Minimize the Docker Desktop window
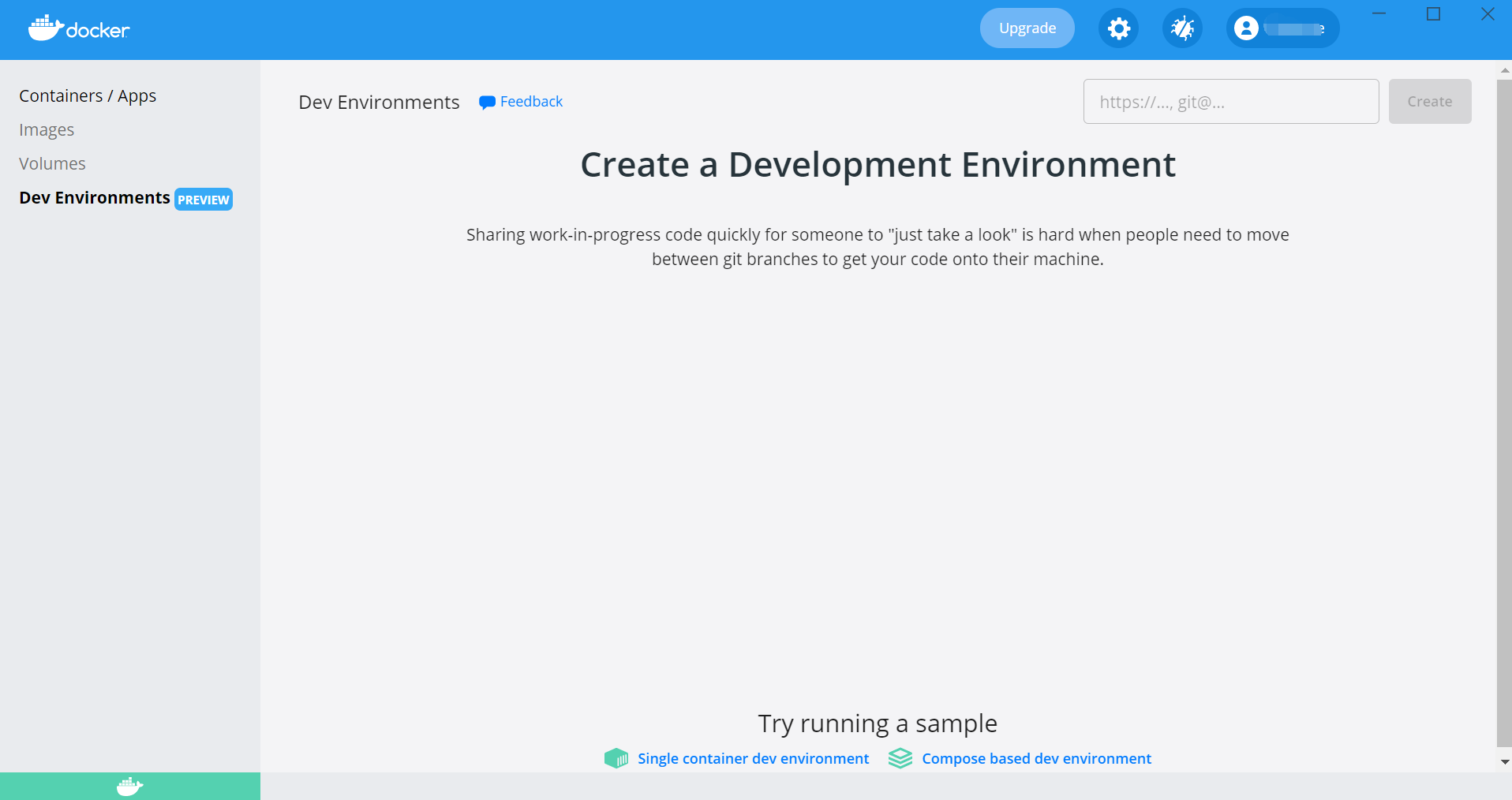1512x800 pixels. tap(1379, 13)
